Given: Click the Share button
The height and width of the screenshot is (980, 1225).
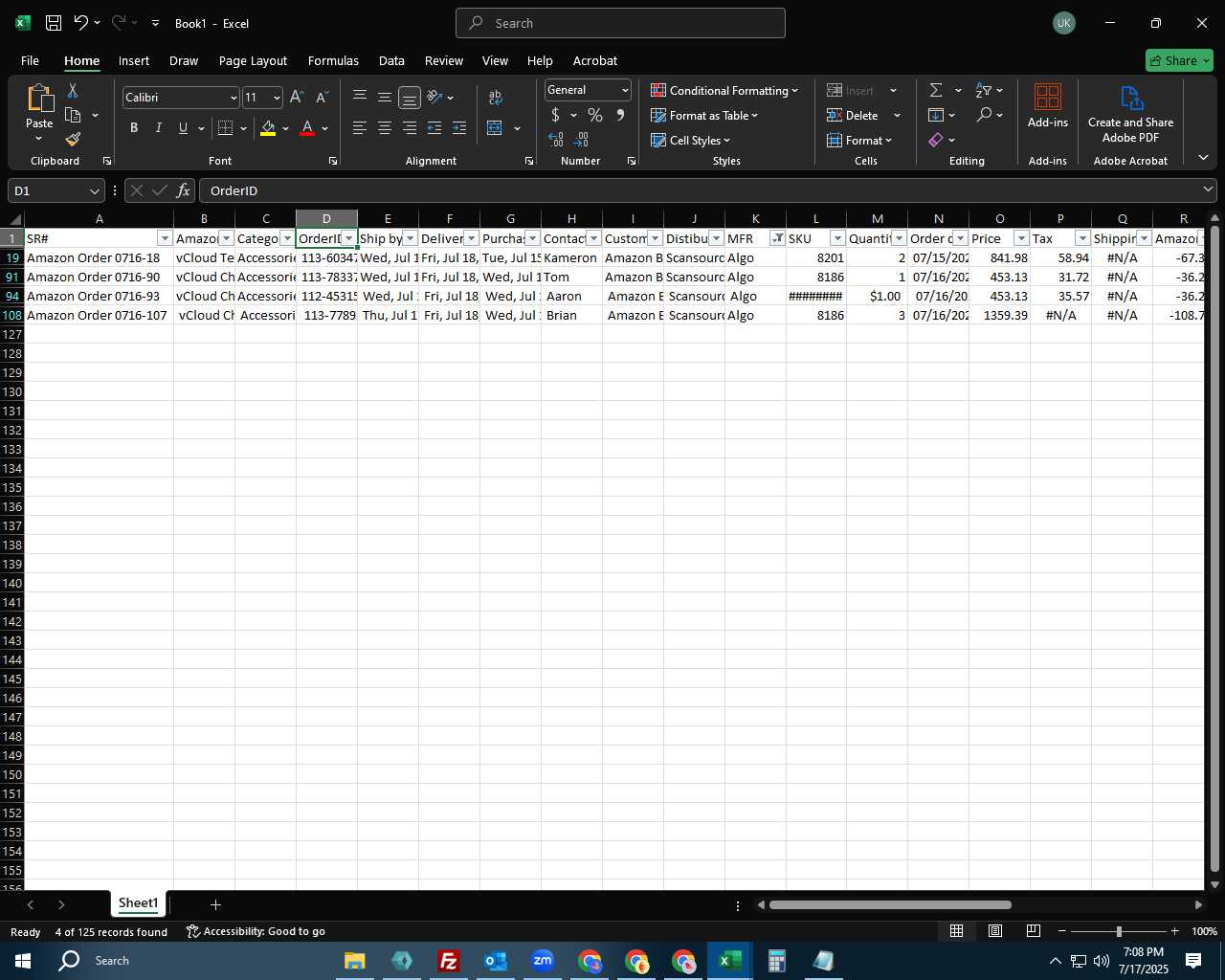Looking at the screenshot, I should point(1179,60).
